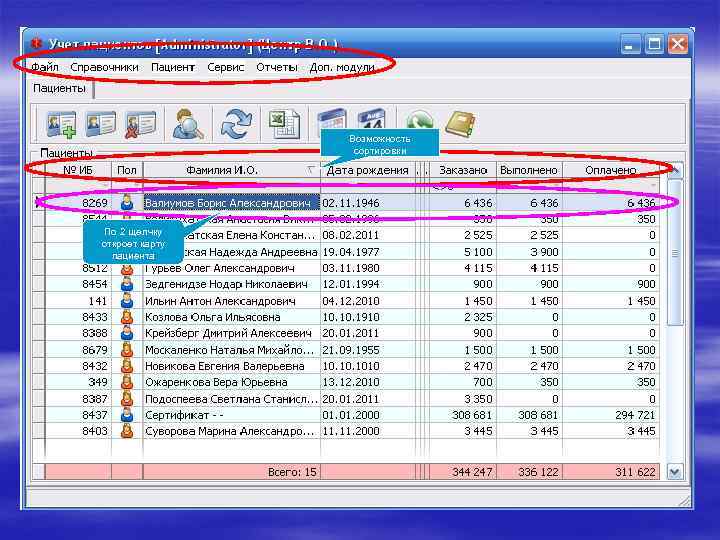
Task: Click ordered amount 5 100
Action: point(478,252)
